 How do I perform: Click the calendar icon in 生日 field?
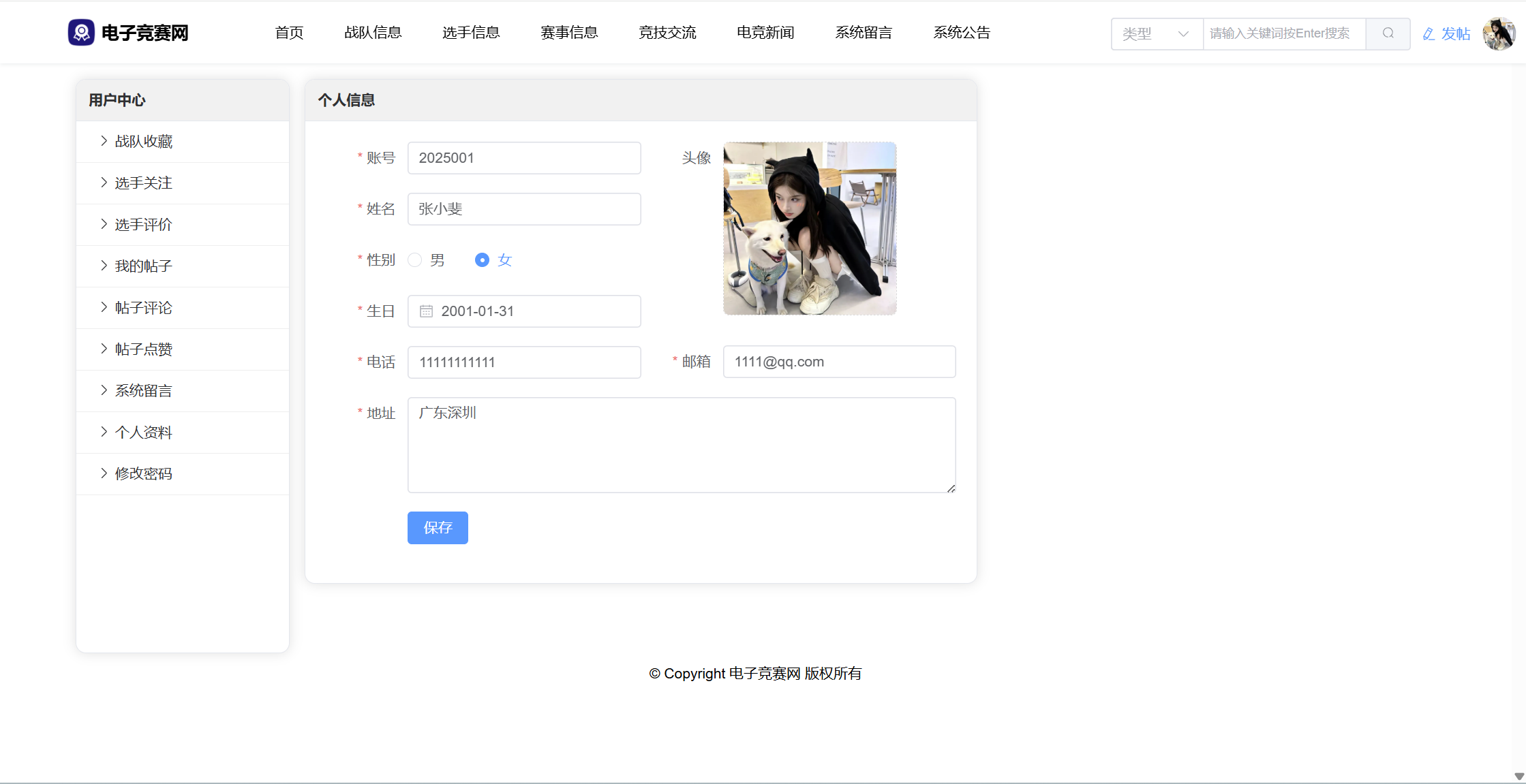click(x=426, y=311)
